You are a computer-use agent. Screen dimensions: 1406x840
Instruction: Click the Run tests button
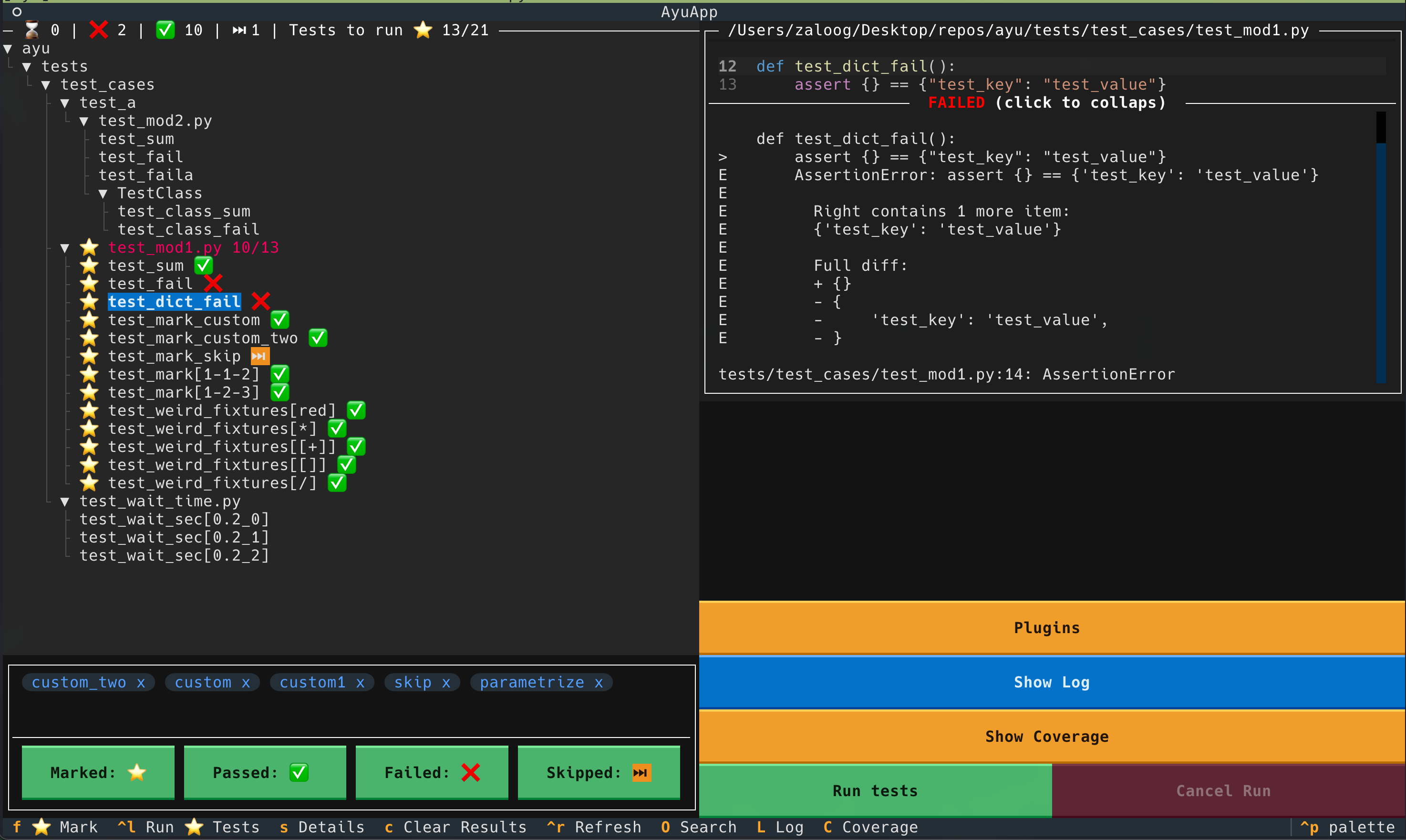[876, 791]
